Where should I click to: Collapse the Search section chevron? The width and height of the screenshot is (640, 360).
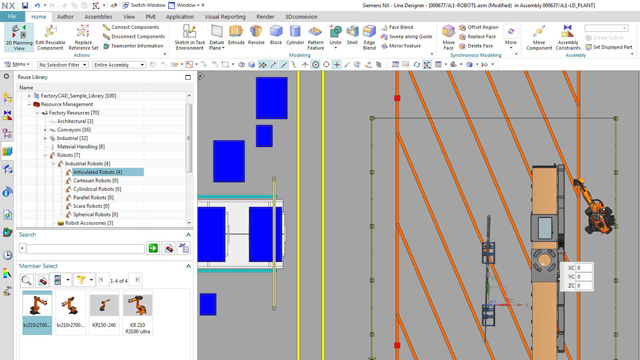pos(188,235)
